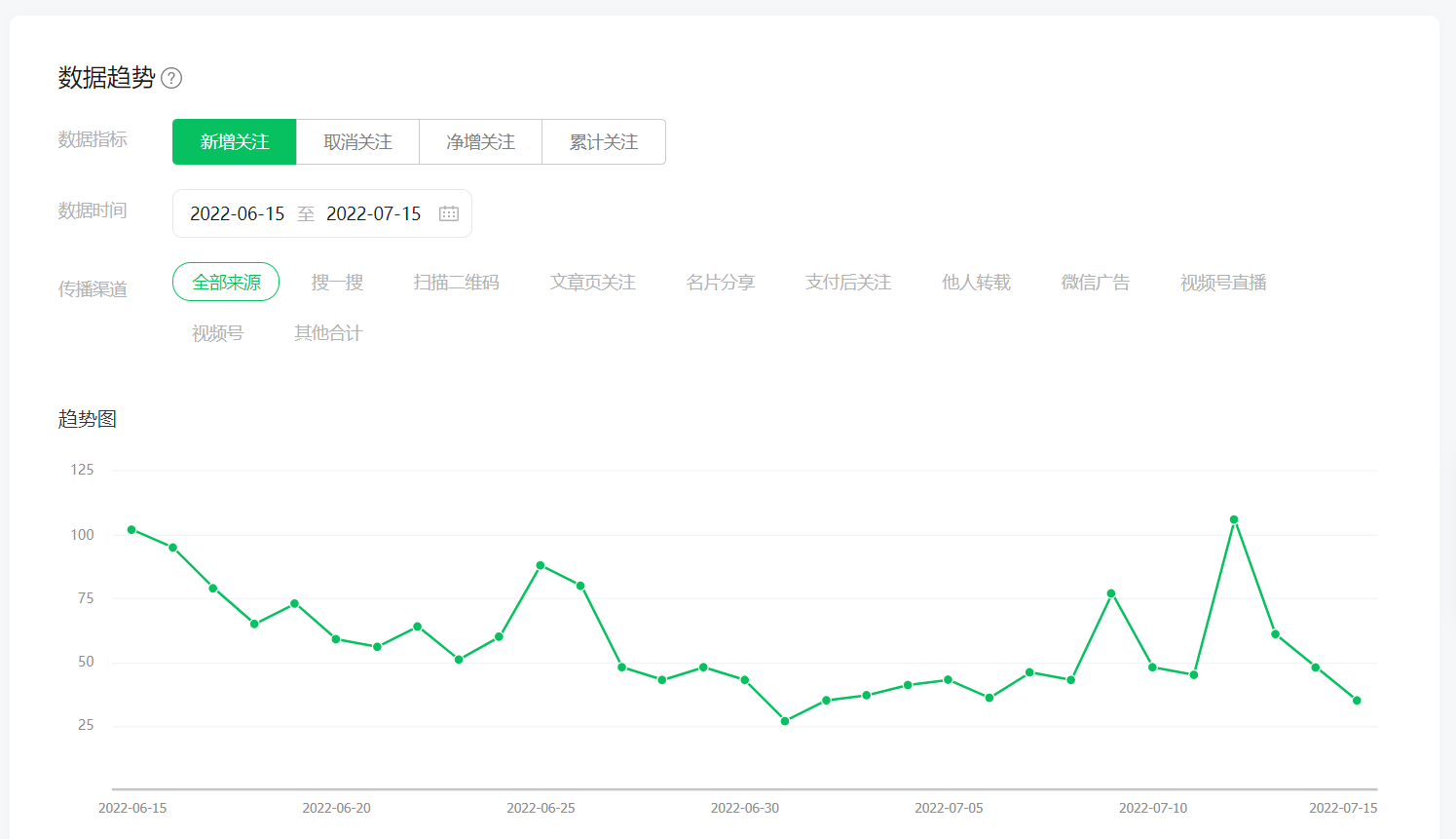Click the 趋势图 heading
This screenshot has width=1456, height=839.
pos(88,419)
